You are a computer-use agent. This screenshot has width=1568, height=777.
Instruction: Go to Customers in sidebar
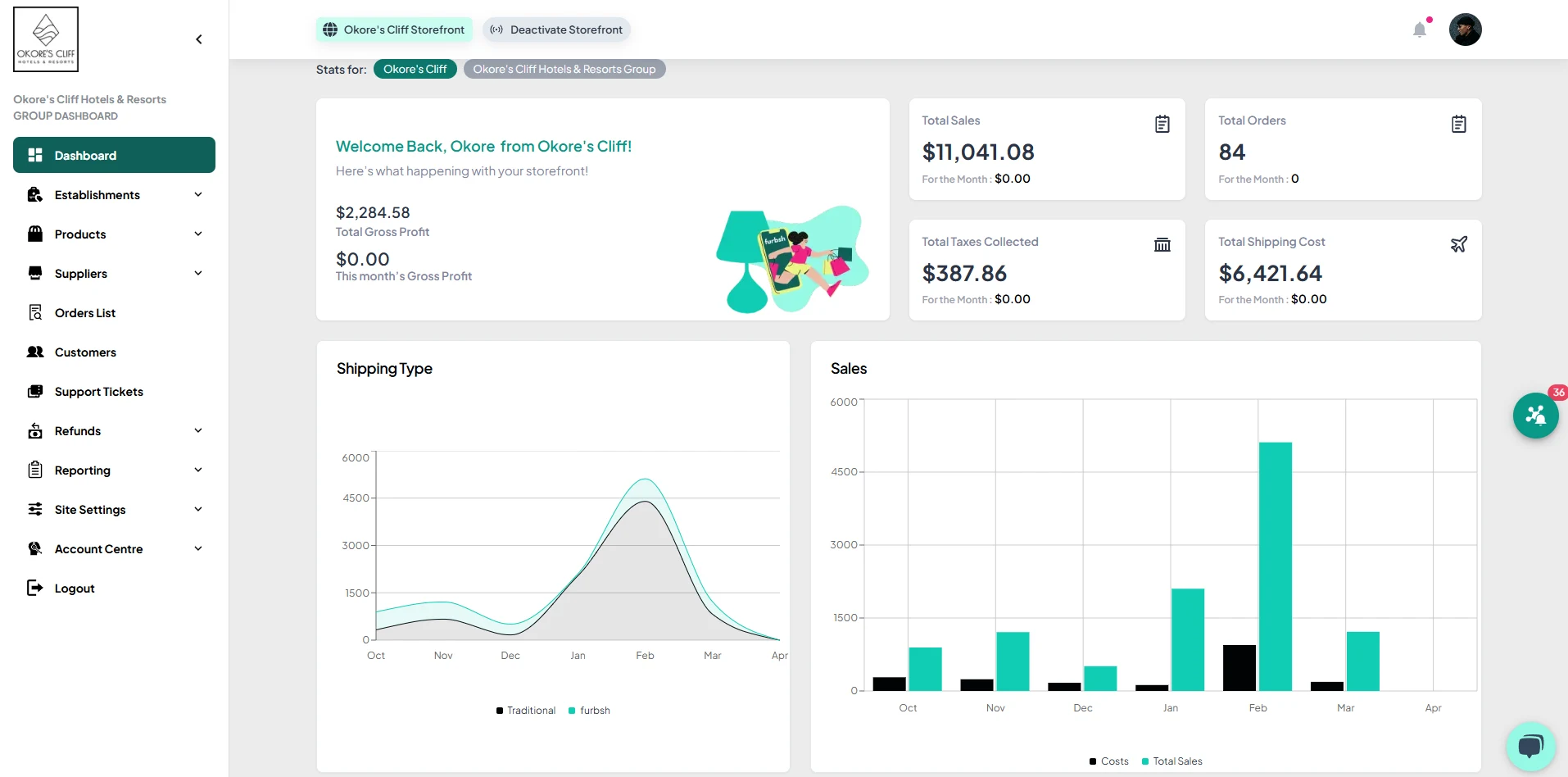pos(85,352)
